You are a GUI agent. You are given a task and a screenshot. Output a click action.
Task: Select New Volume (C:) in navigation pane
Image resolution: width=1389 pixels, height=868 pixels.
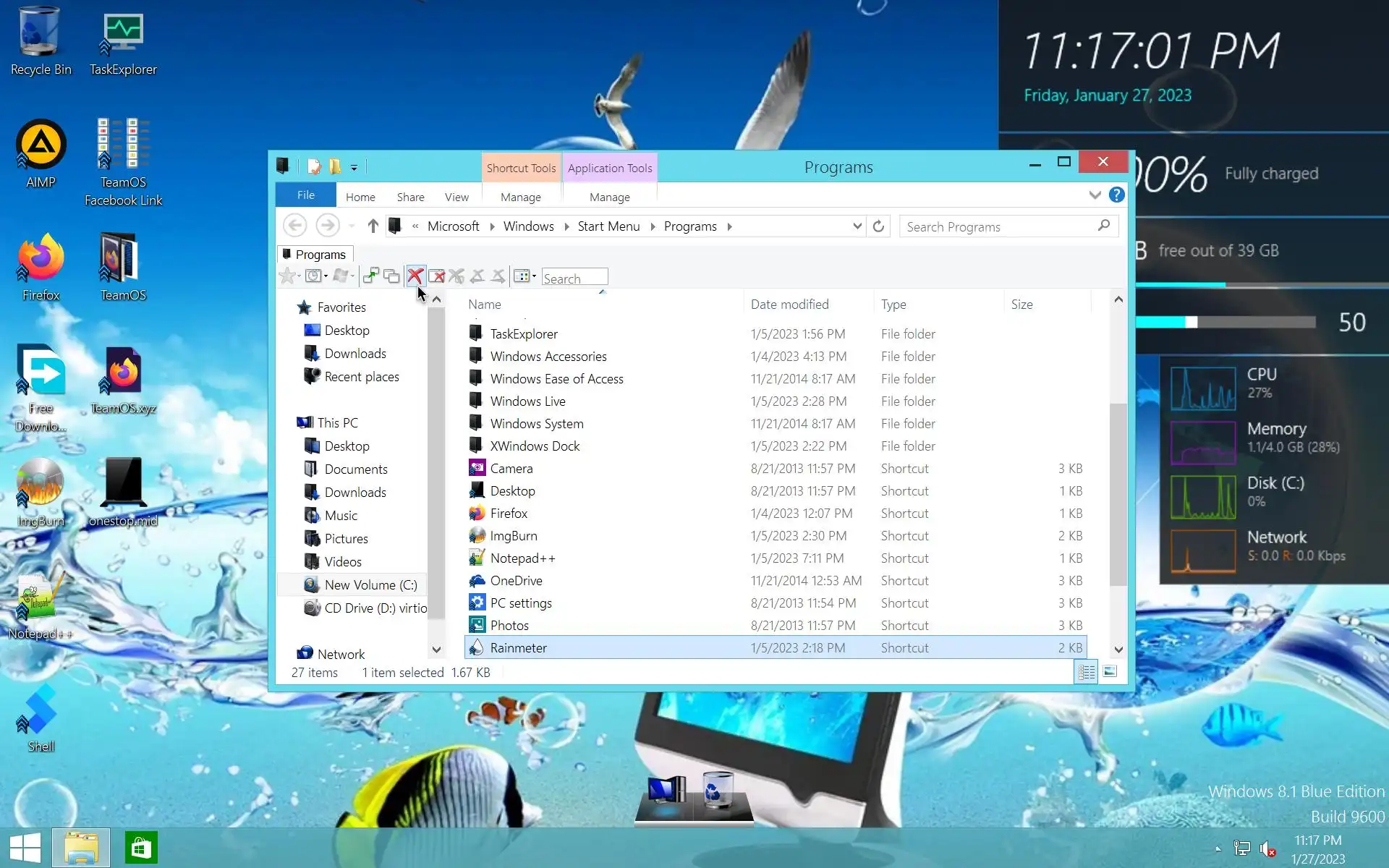click(370, 584)
